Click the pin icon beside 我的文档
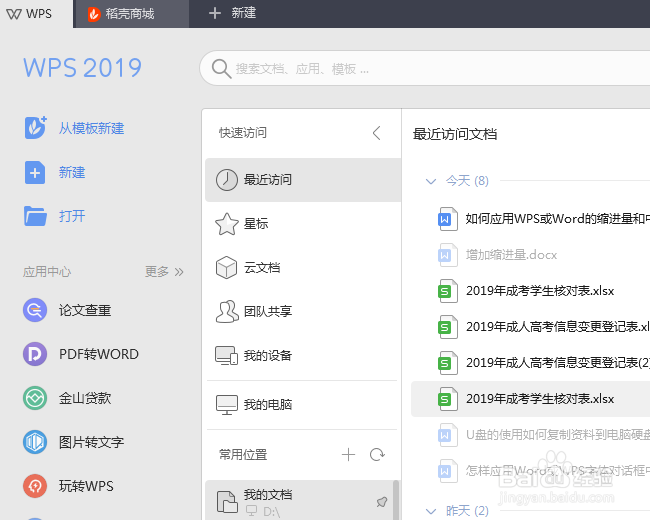 click(382, 502)
